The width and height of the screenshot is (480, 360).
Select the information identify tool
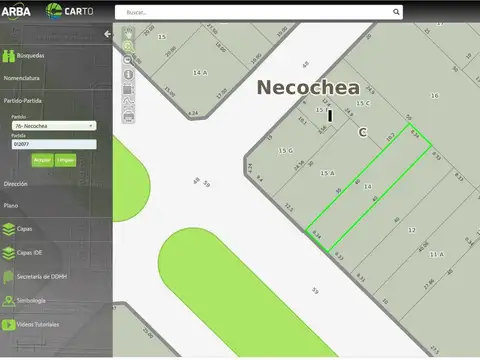pyautogui.click(x=129, y=74)
